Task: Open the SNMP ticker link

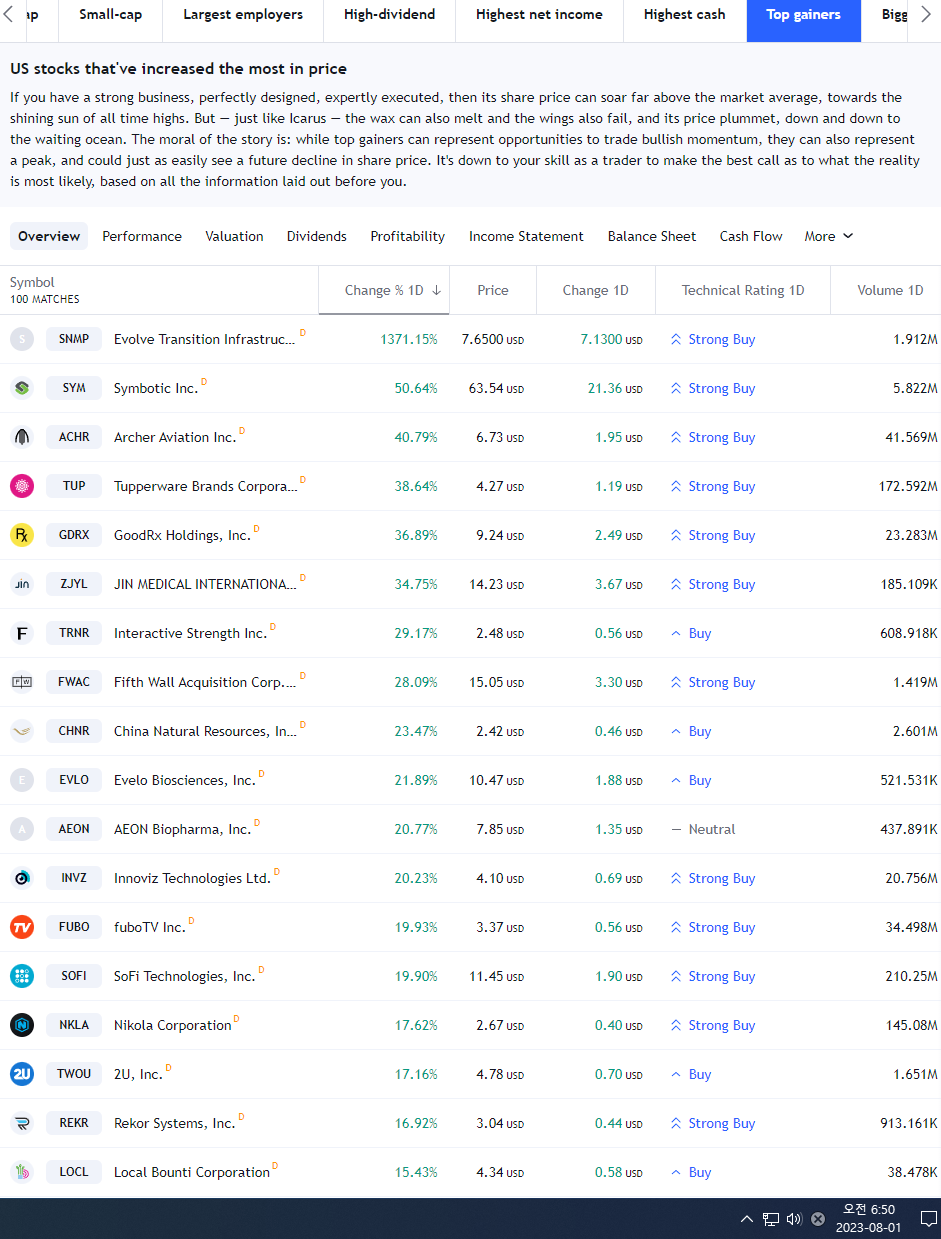Action: [74, 339]
